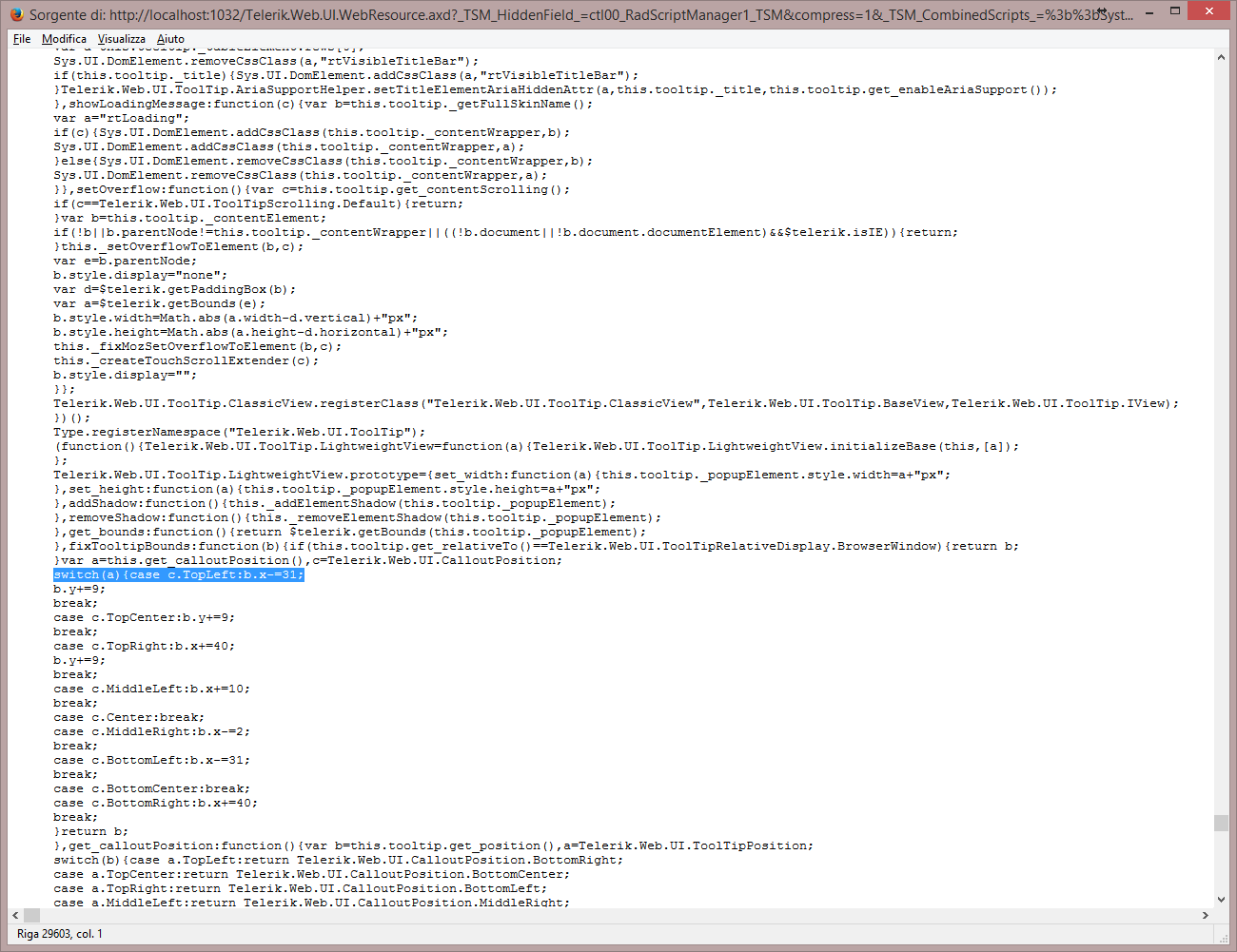The width and height of the screenshot is (1237, 952).
Task: Click line starting 'Telerik.Web.UI.ToolTip.LightweightView.prototype'
Action: tap(501, 476)
